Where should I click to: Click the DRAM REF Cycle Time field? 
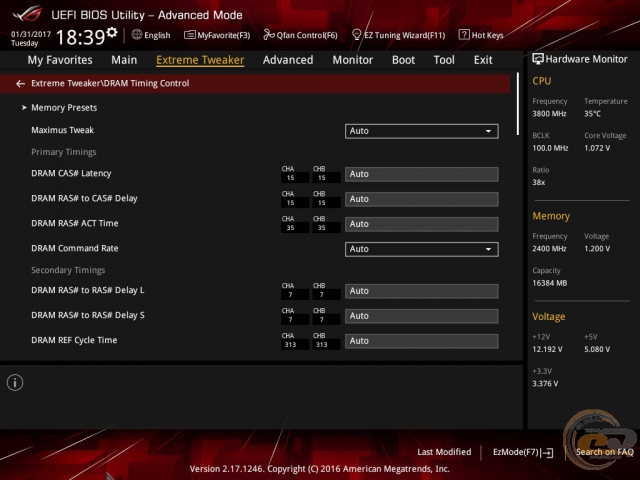pyautogui.click(x=422, y=341)
